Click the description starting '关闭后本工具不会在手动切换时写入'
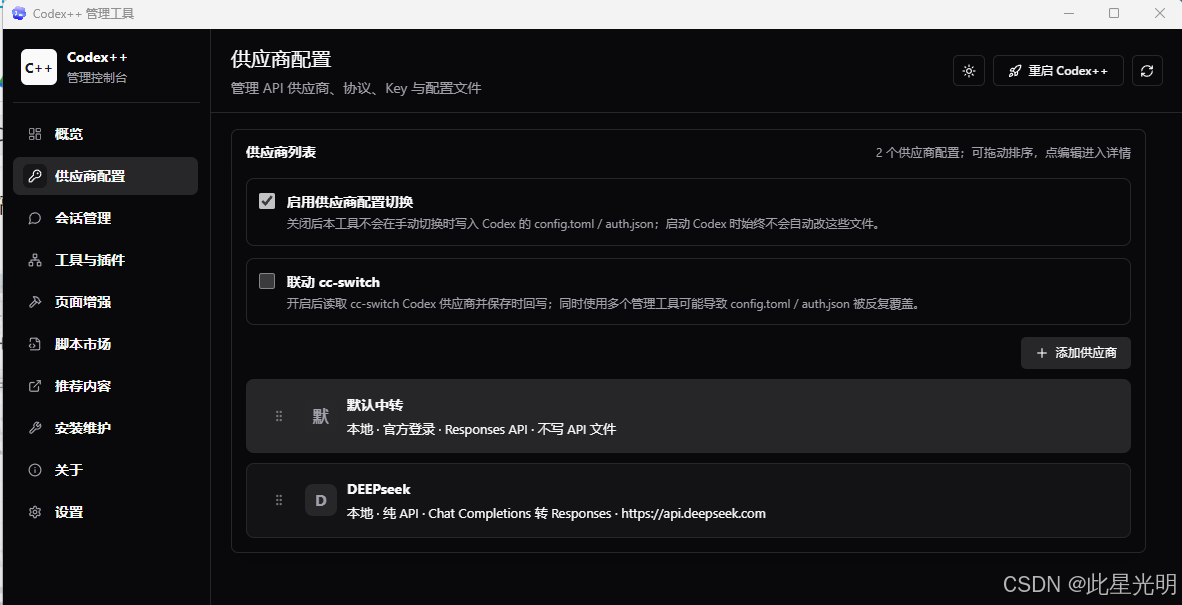Image resolution: width=1182 pixels, height=605 pixels. click(583, 224)
